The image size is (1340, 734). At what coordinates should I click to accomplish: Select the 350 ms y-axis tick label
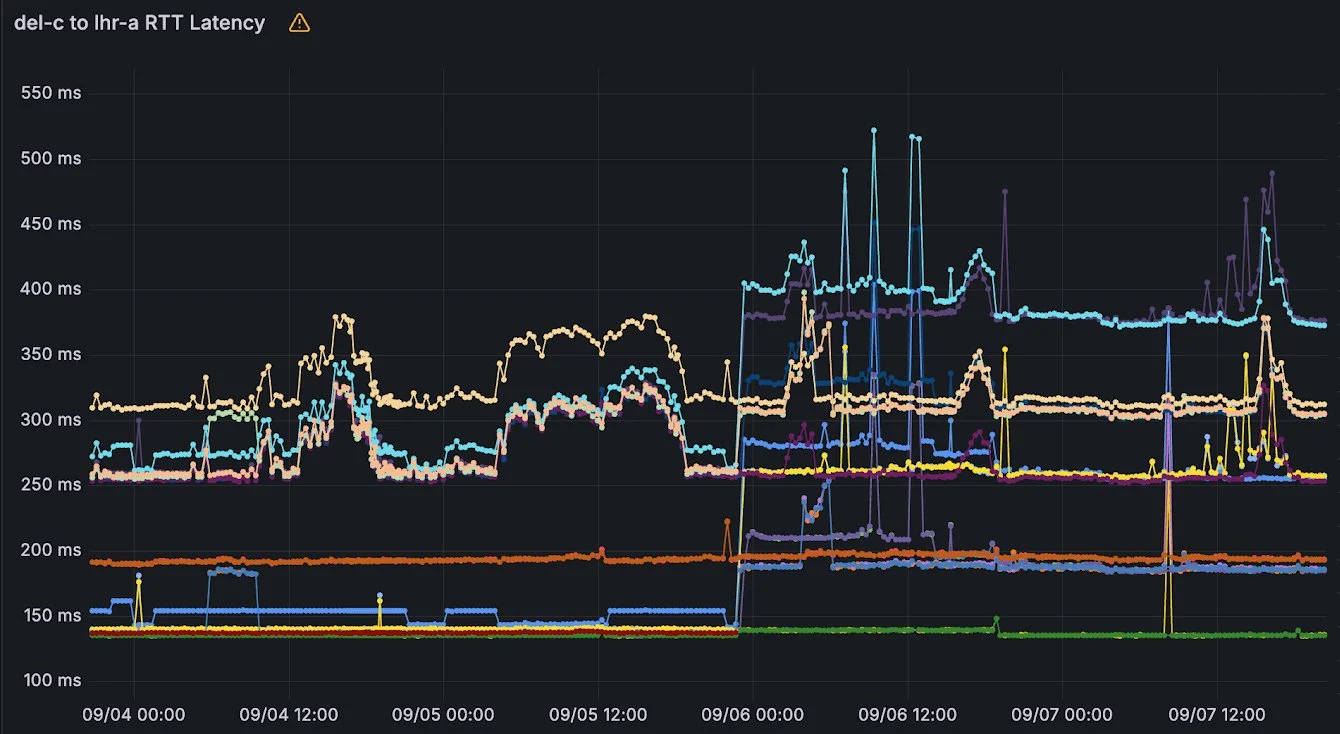[51, 354]
